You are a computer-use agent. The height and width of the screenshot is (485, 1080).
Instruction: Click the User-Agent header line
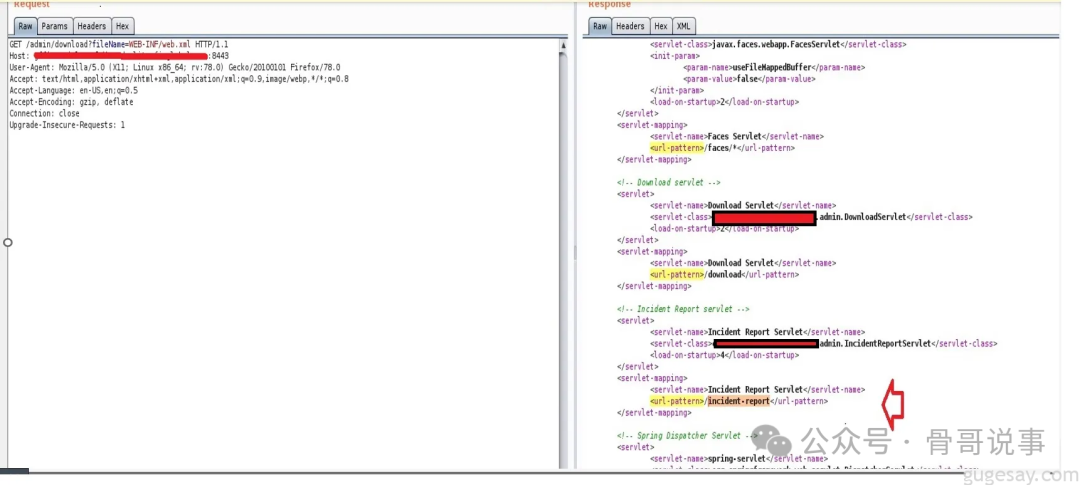click(x=174, y=68)
